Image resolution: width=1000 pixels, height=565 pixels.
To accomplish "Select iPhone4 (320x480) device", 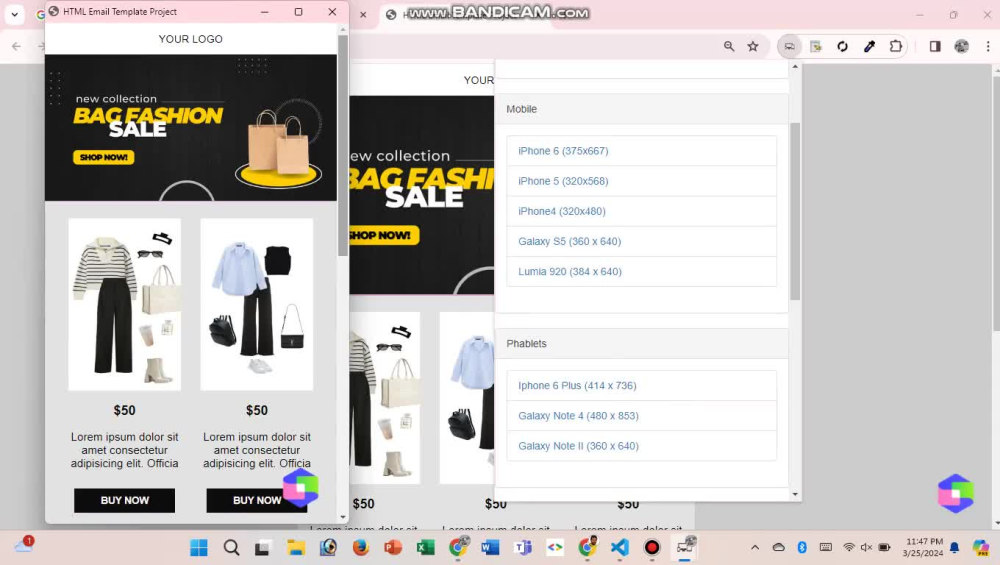I will (642, 211).
